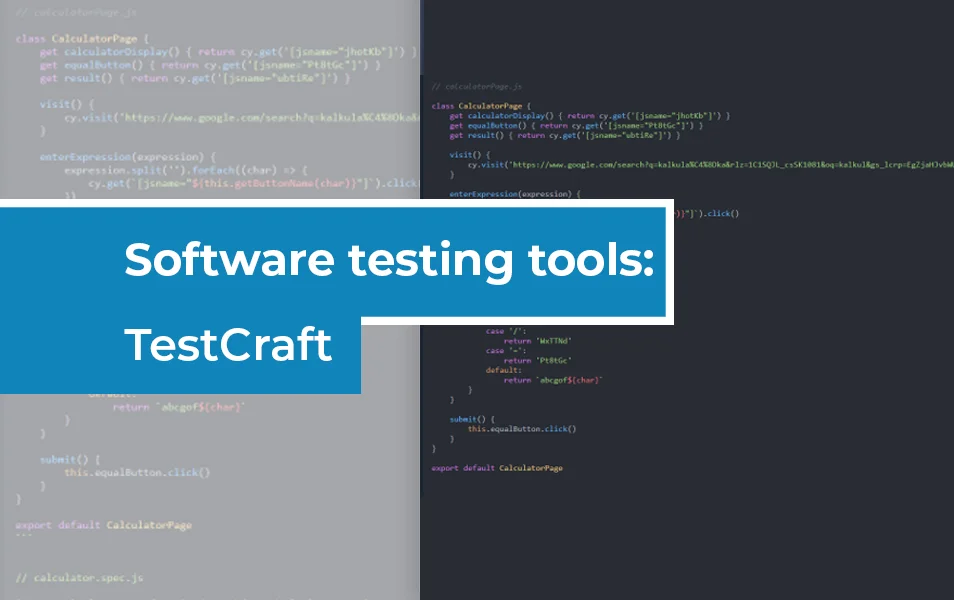Select the result getter line
The image size is (954, 600).
(477, 135)
